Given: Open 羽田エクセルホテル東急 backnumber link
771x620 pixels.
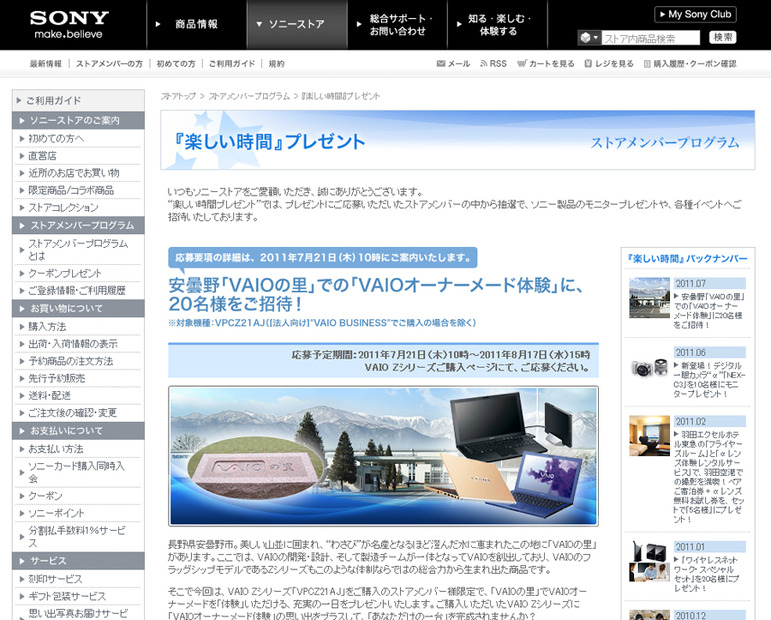Looking at the screenshot, I should pos(710,476).
